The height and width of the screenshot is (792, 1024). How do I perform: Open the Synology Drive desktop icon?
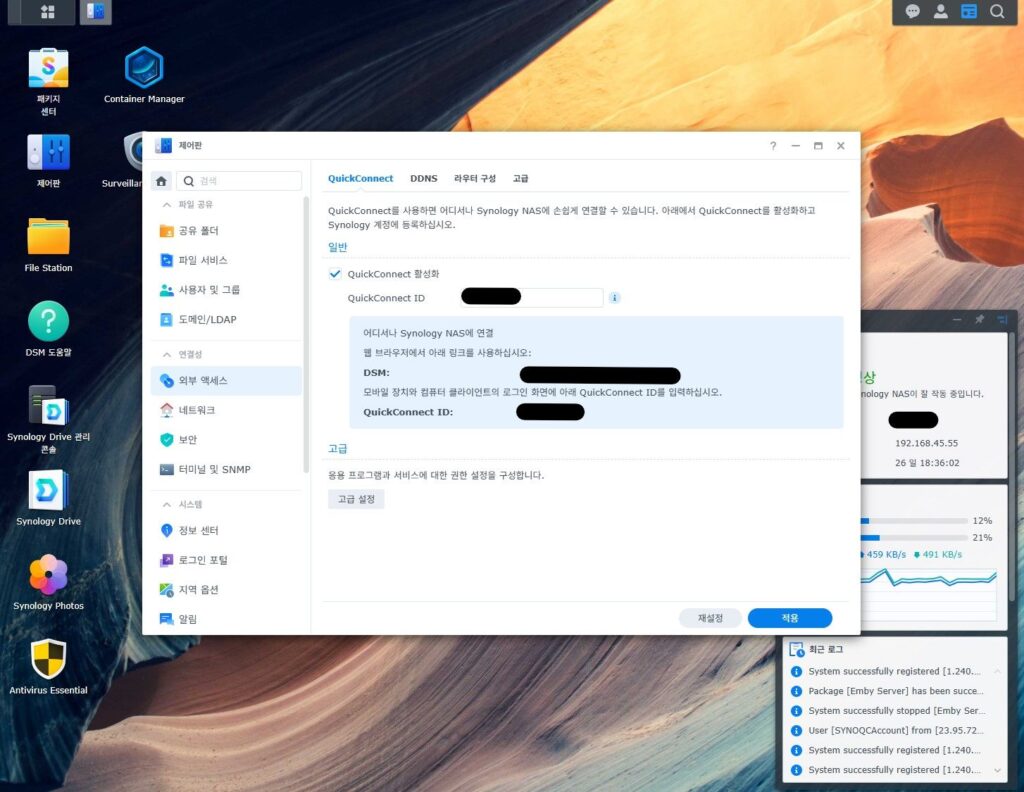pyautogui.click(x=48, y=498)
